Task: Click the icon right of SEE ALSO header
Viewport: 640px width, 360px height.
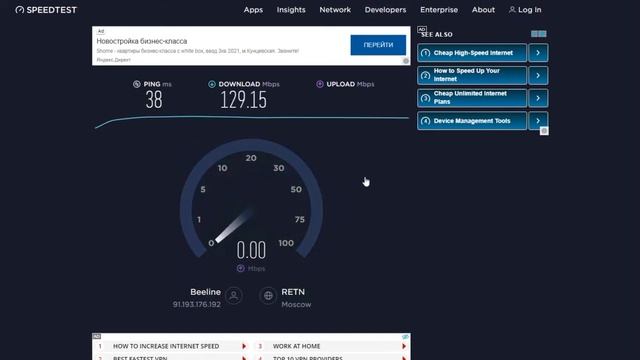Action: click(x=539, y=34)
